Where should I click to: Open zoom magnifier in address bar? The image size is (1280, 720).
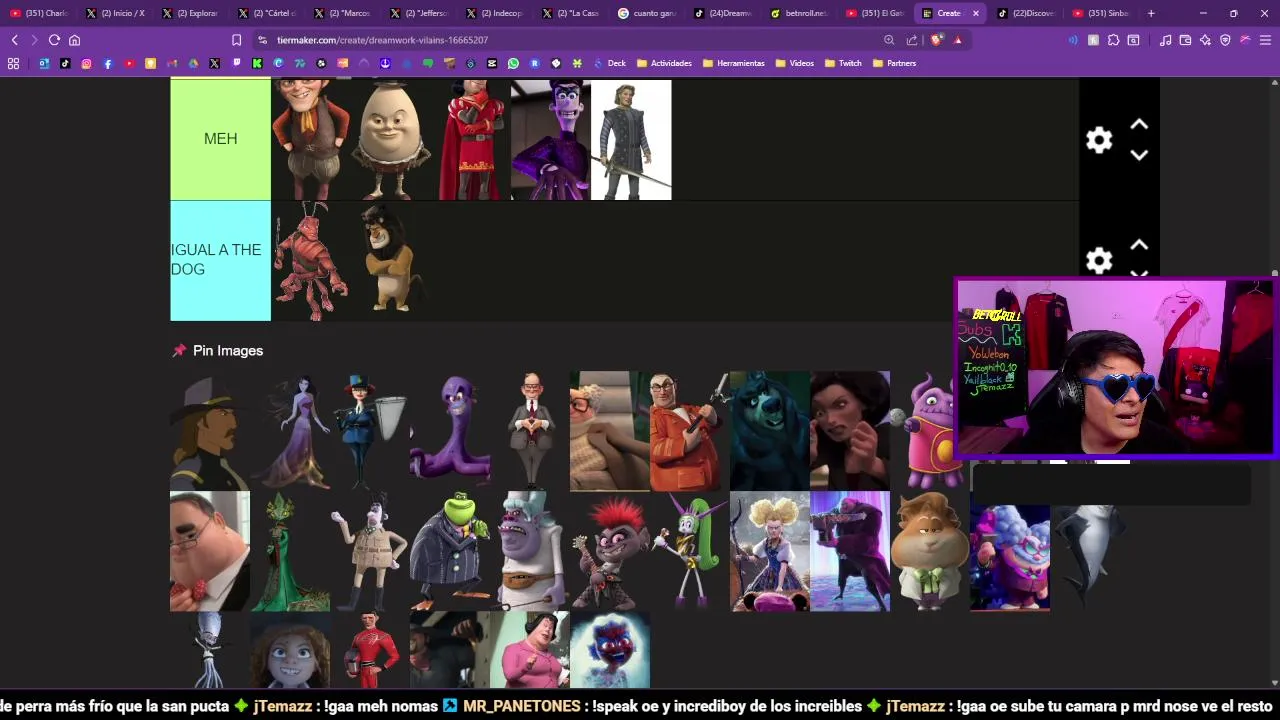tap(889, 40)
